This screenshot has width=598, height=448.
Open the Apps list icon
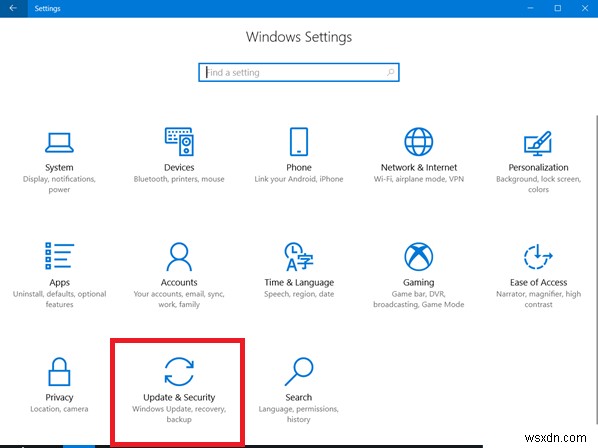(x=59, y=256)
